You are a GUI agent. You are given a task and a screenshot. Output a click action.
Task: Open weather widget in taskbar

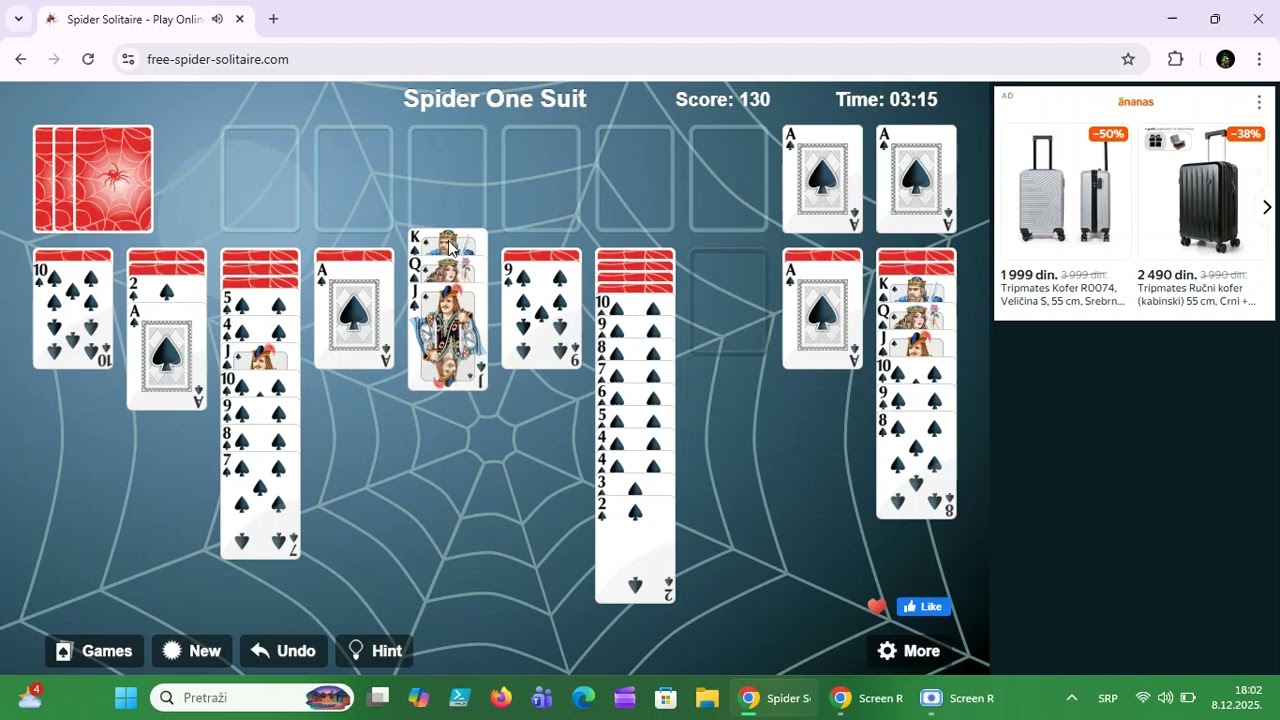[x=30, y=696]
